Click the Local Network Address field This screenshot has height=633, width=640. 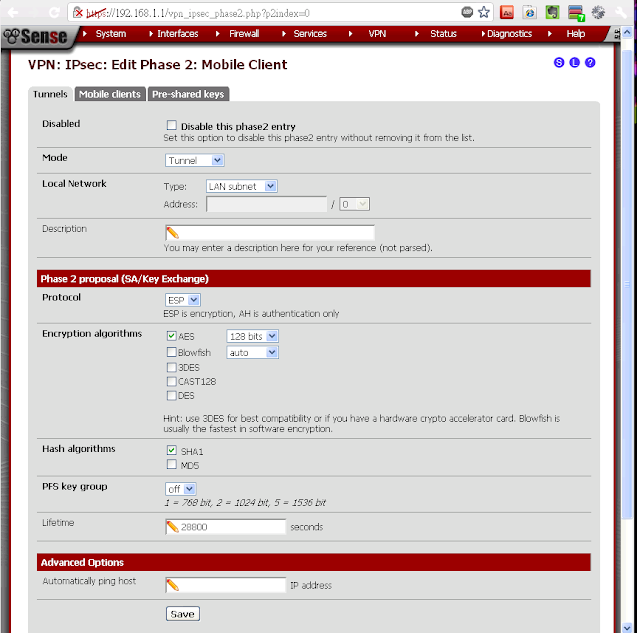click(x=267, y=204)
